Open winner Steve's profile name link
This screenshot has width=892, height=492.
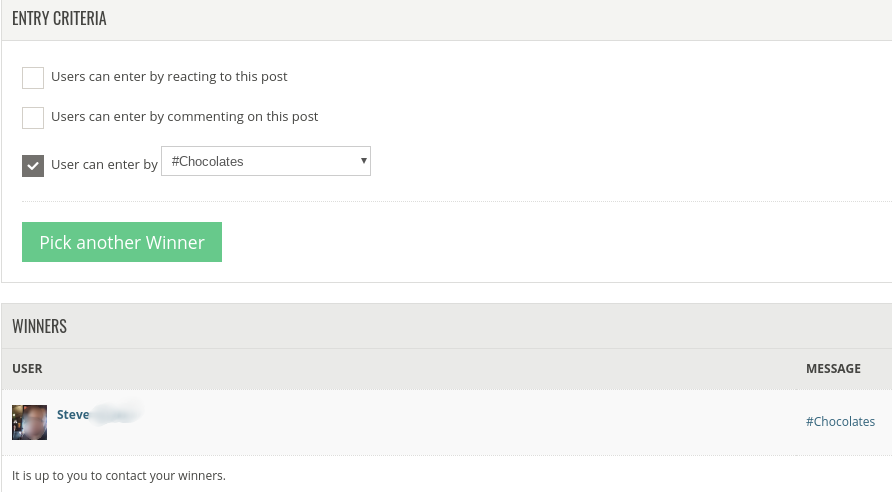(73, 415)
